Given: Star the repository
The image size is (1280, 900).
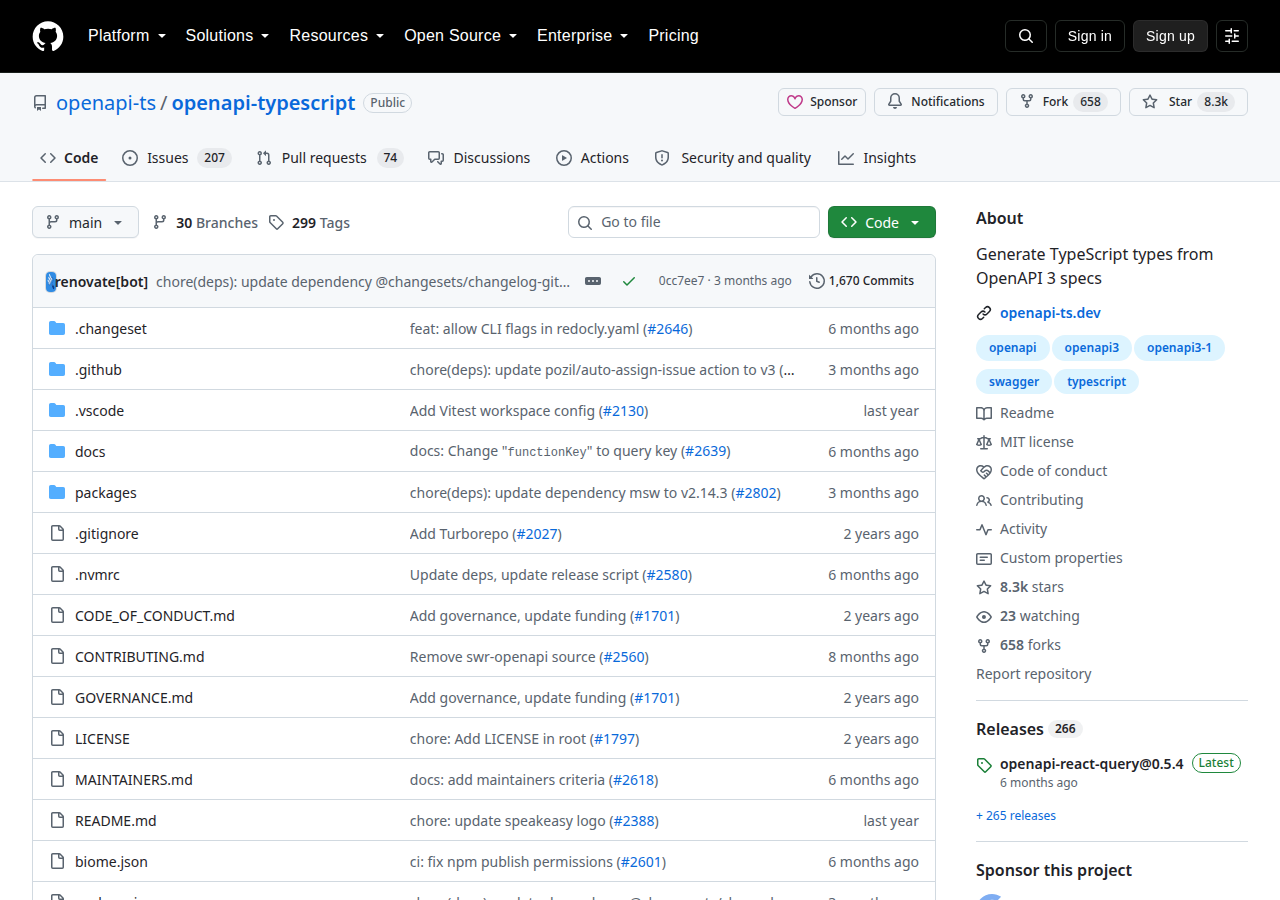Looking at the screenshot, I should (1188, 102).
